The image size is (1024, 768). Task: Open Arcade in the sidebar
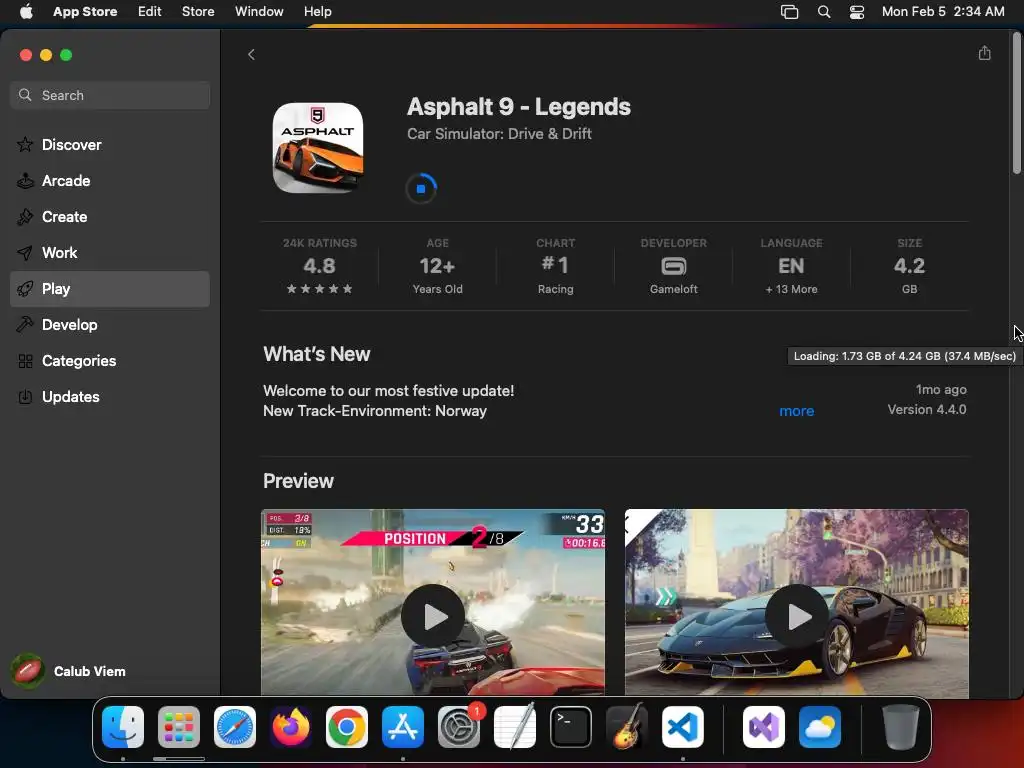pos(110,181)
